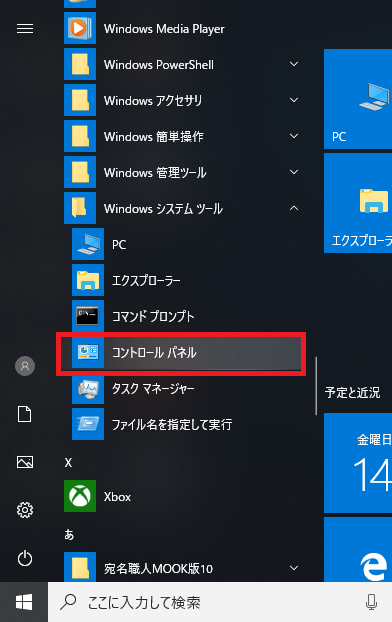Image resolution: width=392 pixels, height=622 pixels.
Task: Open Documents icon in the sidebar
Action: pyautogui.click(x=25, y=414)
